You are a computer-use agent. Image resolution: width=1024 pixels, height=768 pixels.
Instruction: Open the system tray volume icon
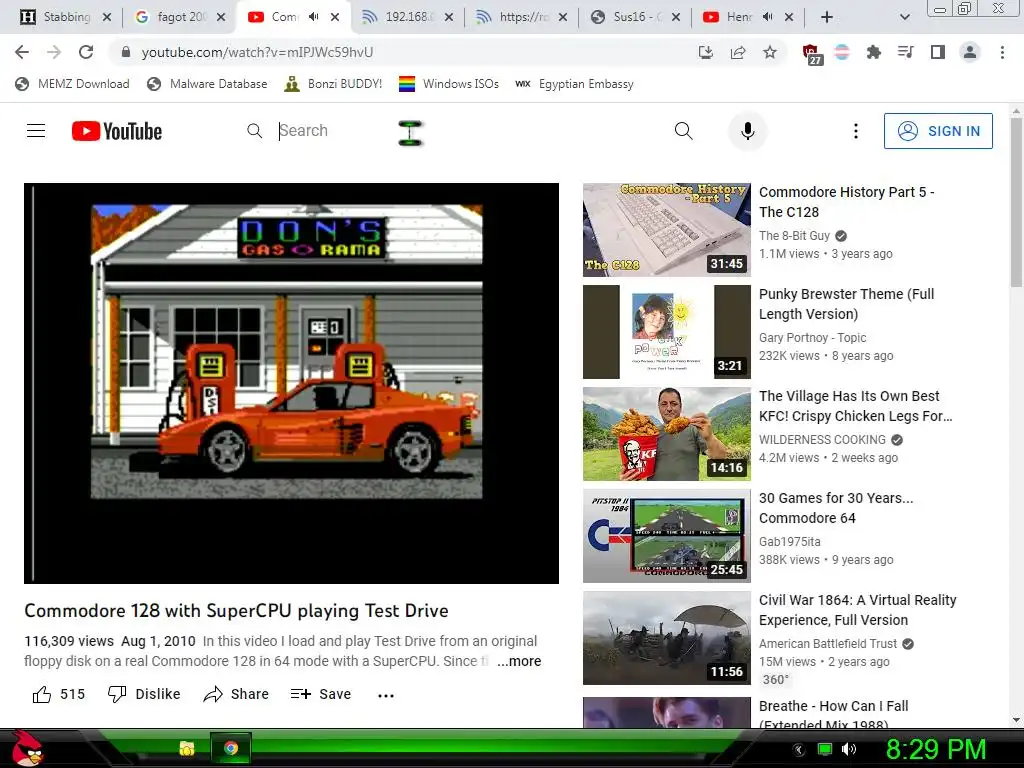coord(848,749)
